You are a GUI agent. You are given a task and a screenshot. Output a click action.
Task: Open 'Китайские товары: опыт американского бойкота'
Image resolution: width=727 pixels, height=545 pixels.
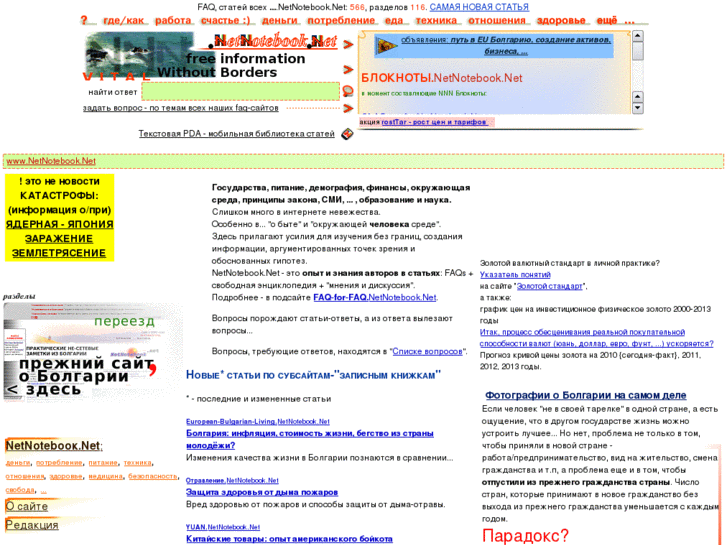tap(289, 539)
